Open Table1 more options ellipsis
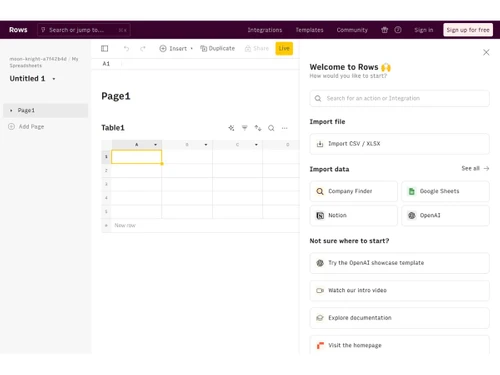 pyautogui.click(x=284, y=128)
